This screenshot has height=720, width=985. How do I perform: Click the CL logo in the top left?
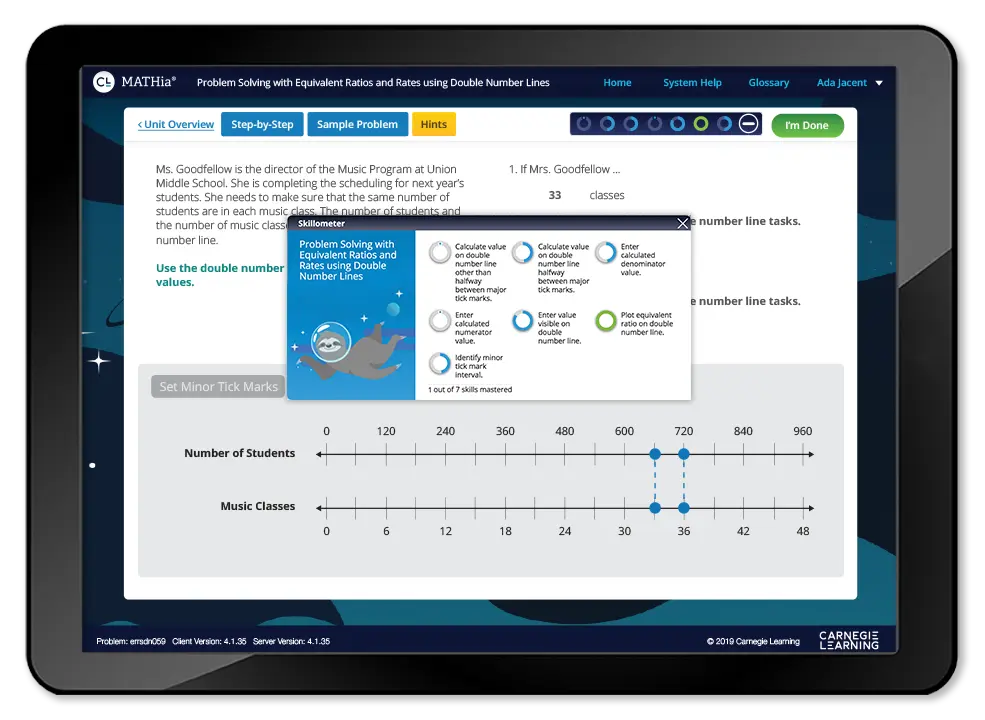click(x=104, y=82)
